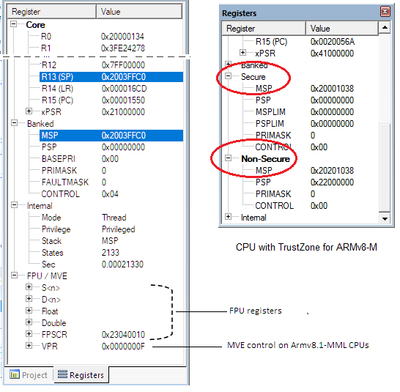This screenshot has height=392, width=400.
Task: Expand the Double register group
Action: [x=29, y=322]
